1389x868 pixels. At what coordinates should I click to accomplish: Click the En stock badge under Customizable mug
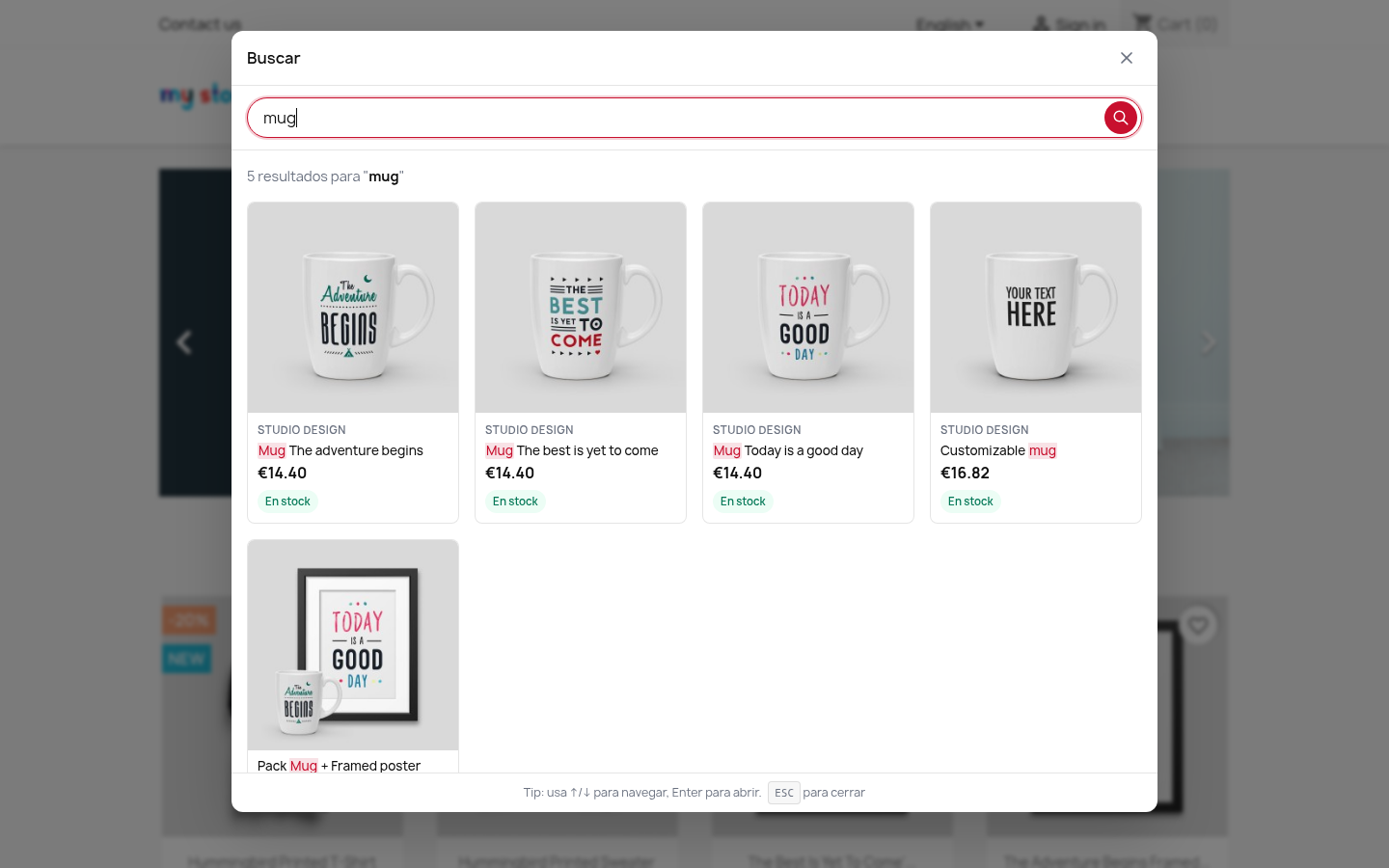(x=970, y=501)
